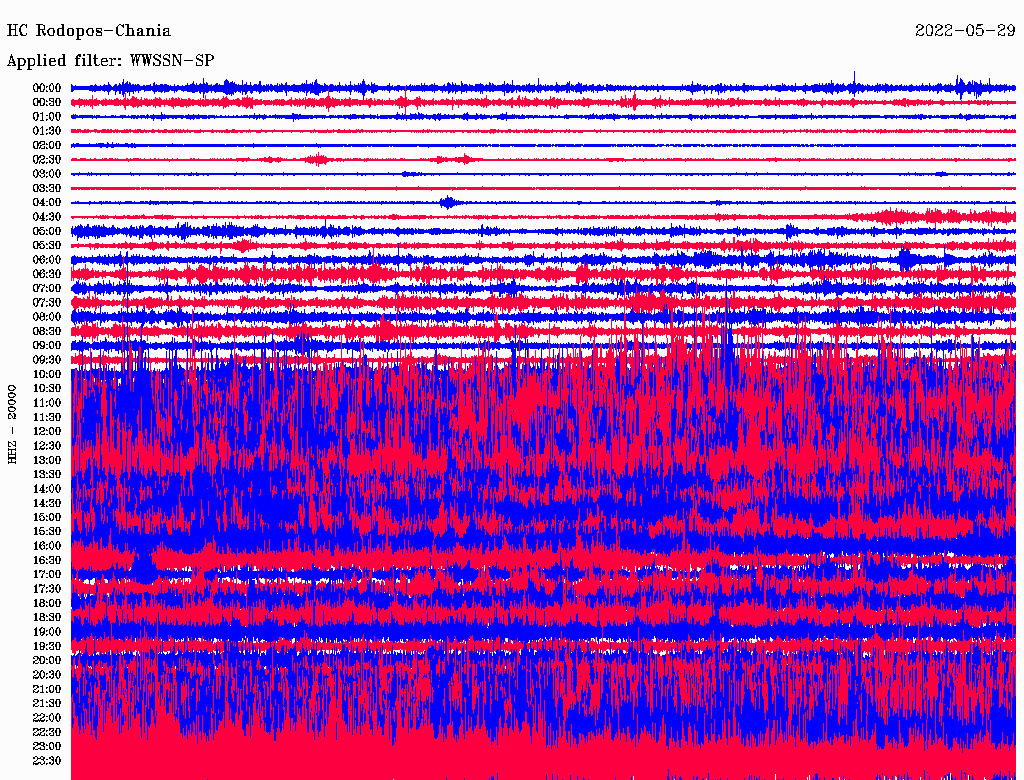This screenshot has height=780, width=1024.
Task: Click the 00:00 time label
Action: click(x=47, y=88)
